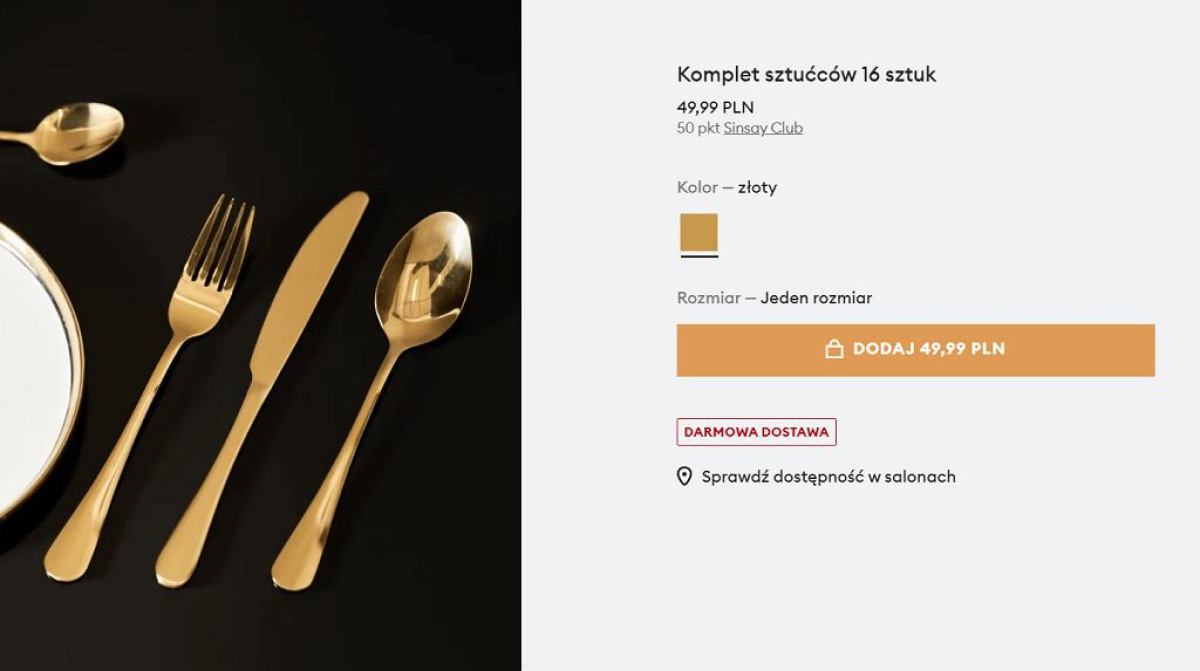Click the large golden spoon in photo
The image size is (1200, 671).
372,400
